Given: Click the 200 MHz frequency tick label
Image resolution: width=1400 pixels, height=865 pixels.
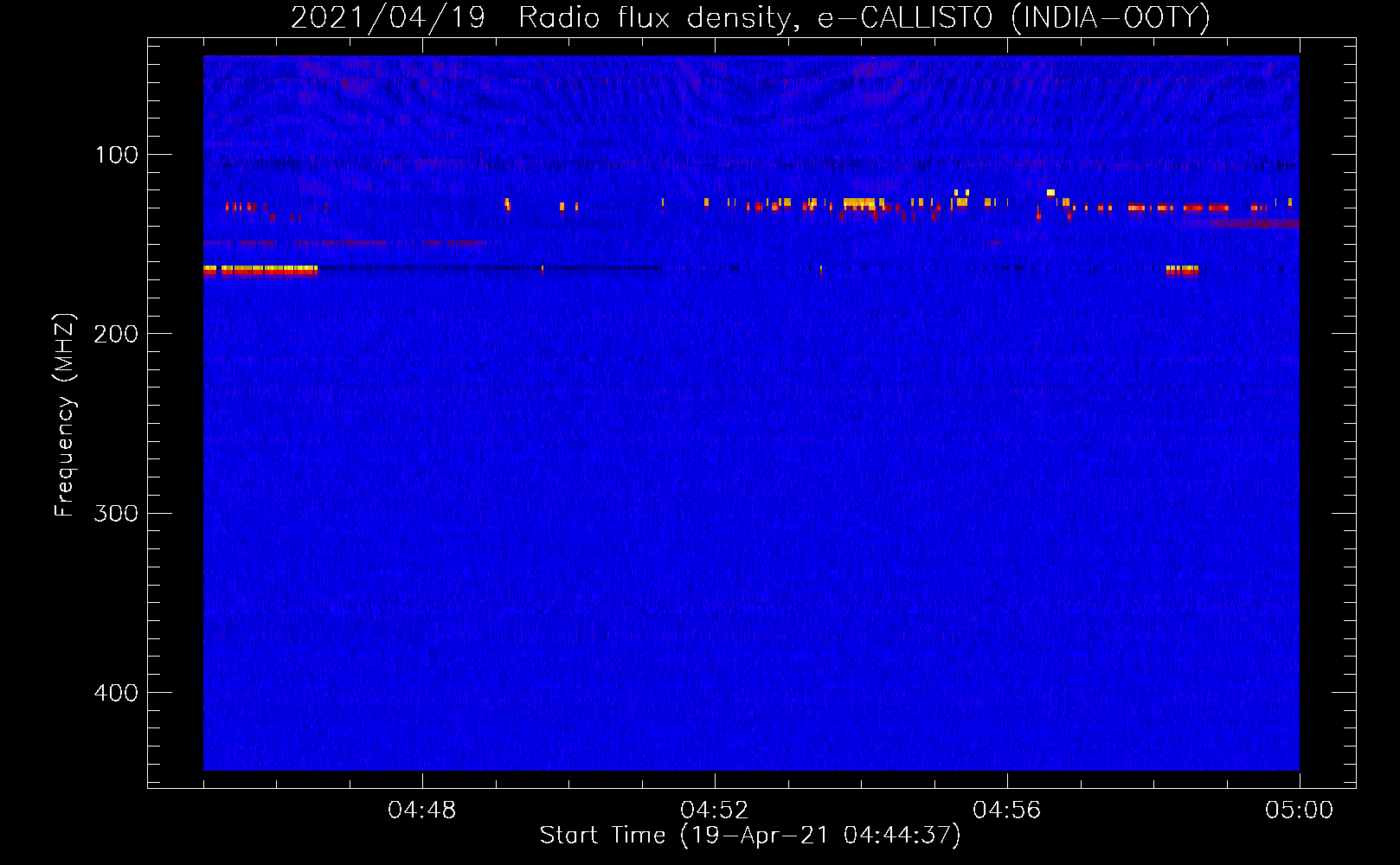Looking at the screenshot, I should [117, 334].
